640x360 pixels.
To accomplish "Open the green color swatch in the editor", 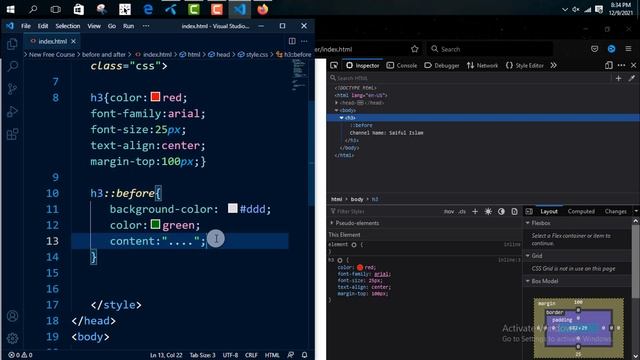I will point(155,224).
